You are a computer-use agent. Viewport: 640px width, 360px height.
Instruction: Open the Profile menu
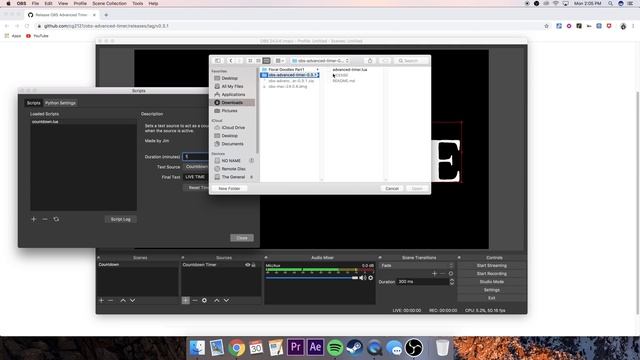pos(80,3)
